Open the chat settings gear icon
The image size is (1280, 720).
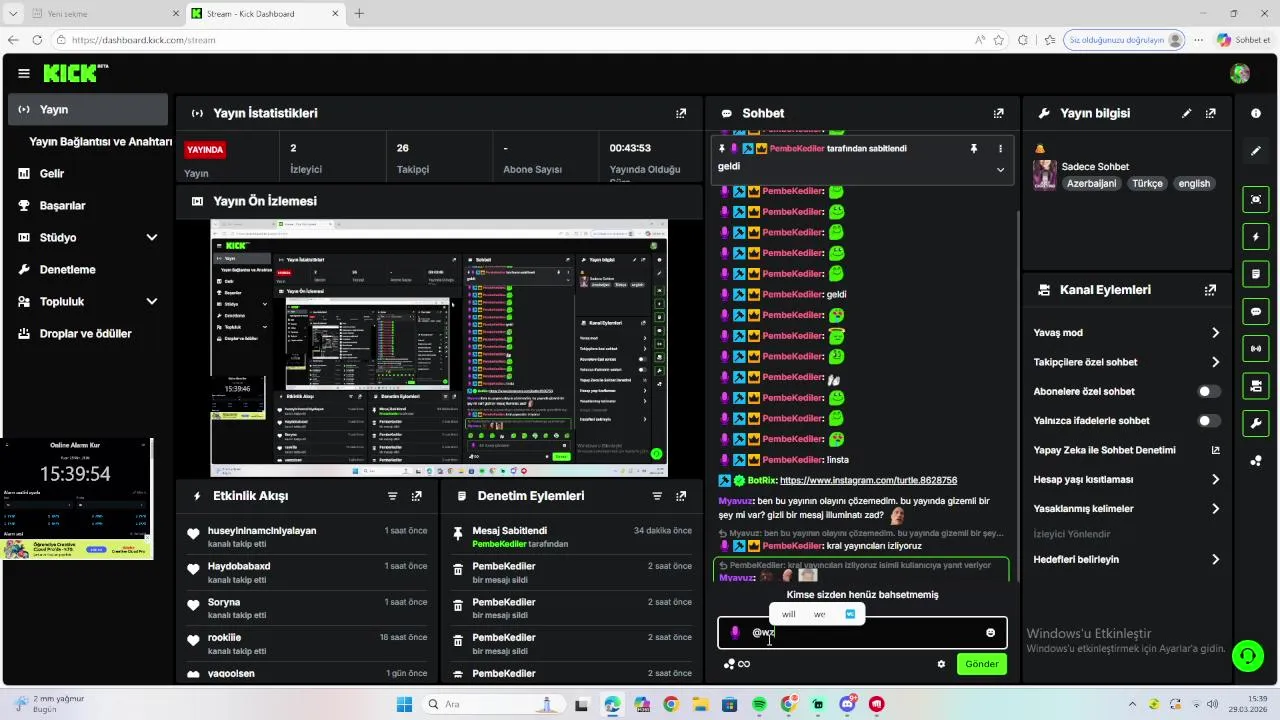(941, 664)
